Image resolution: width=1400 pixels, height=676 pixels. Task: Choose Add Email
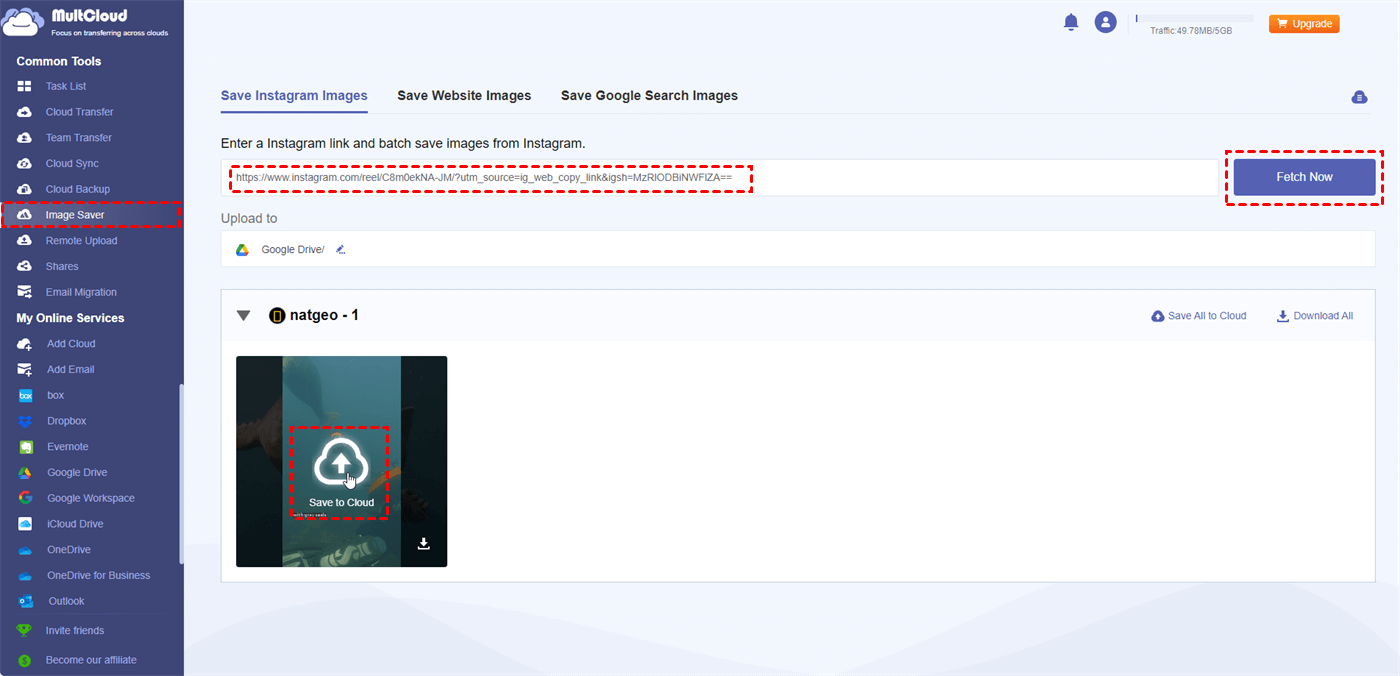click(71, 370)
